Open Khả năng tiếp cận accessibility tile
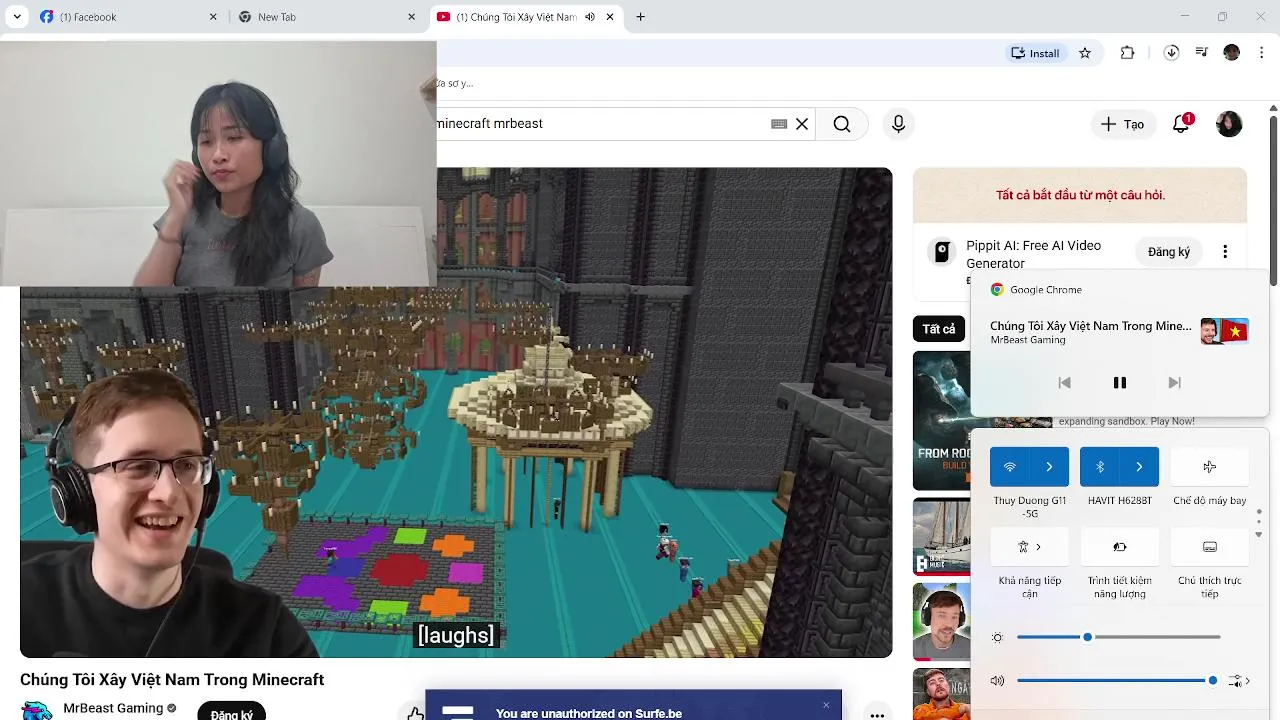This screenshot has height=720, width=1280. 1029,547
